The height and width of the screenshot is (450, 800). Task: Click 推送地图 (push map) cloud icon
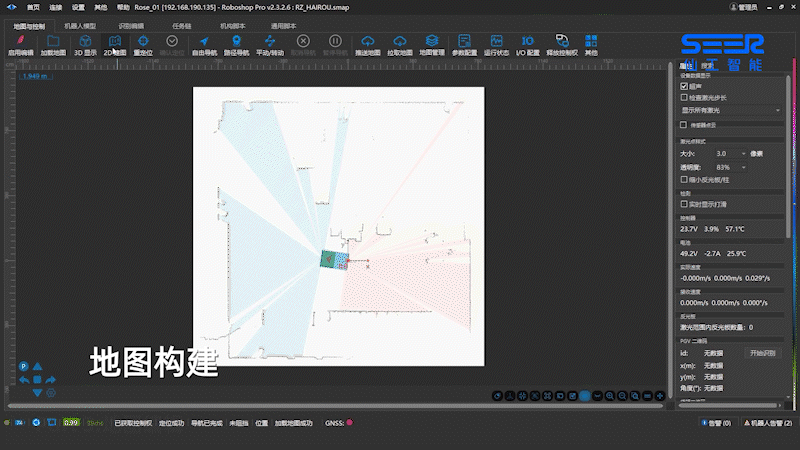(x=368, y=45)
